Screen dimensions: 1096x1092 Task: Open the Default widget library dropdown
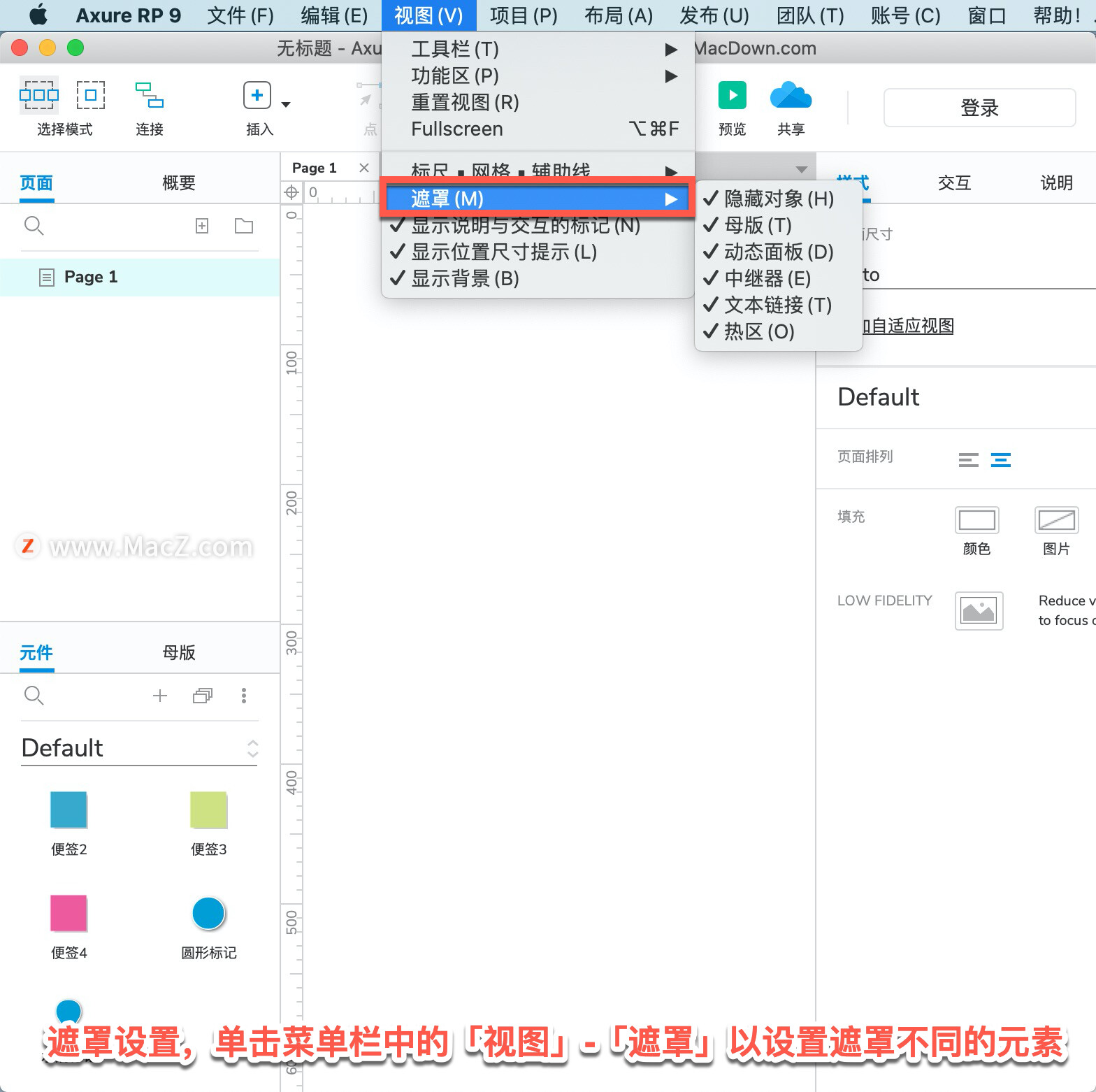click(139, 748)
